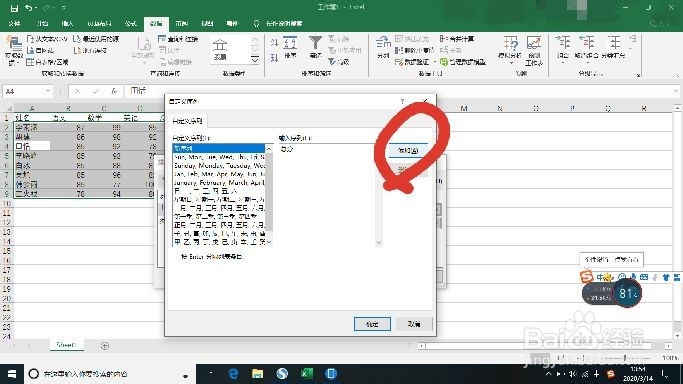The height and width of the screenshot is (384, 683).
Task: Open the Outline (分级显示) dialog launcher
Action: (639, 75)
